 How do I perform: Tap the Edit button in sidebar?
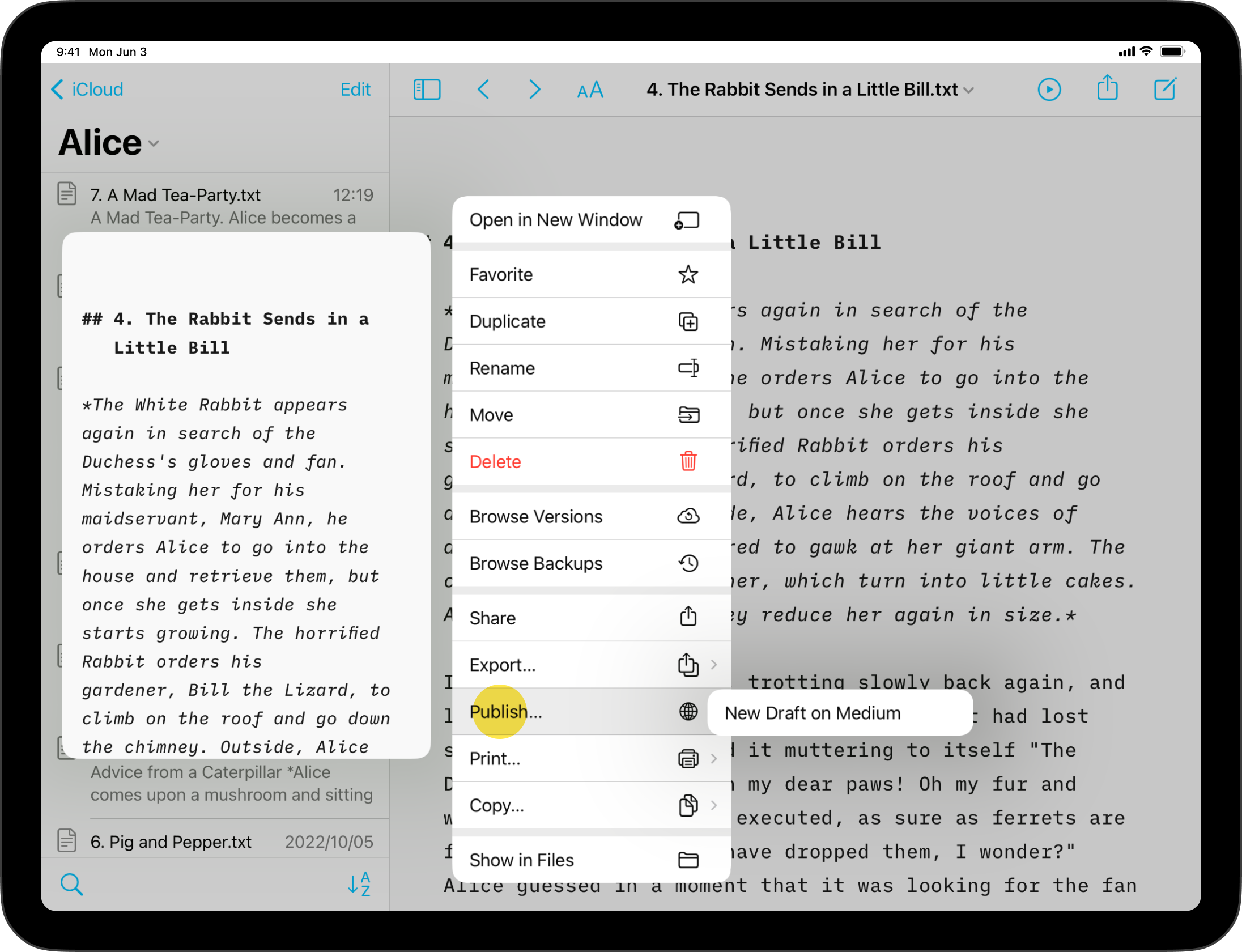[355, 90]
